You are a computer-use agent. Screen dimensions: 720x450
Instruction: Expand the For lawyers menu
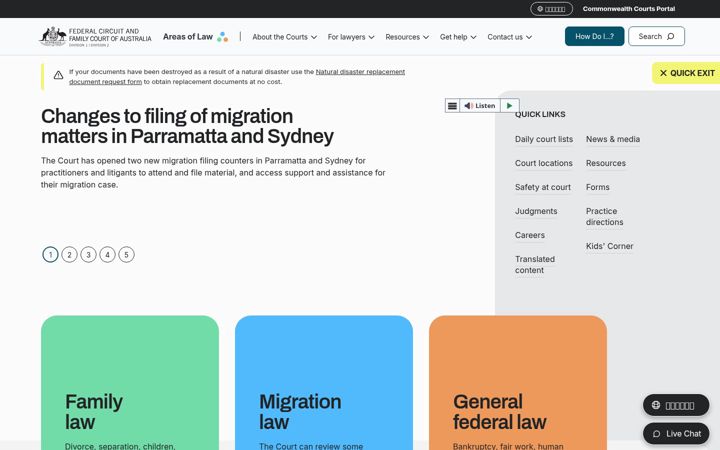(351, 37)
